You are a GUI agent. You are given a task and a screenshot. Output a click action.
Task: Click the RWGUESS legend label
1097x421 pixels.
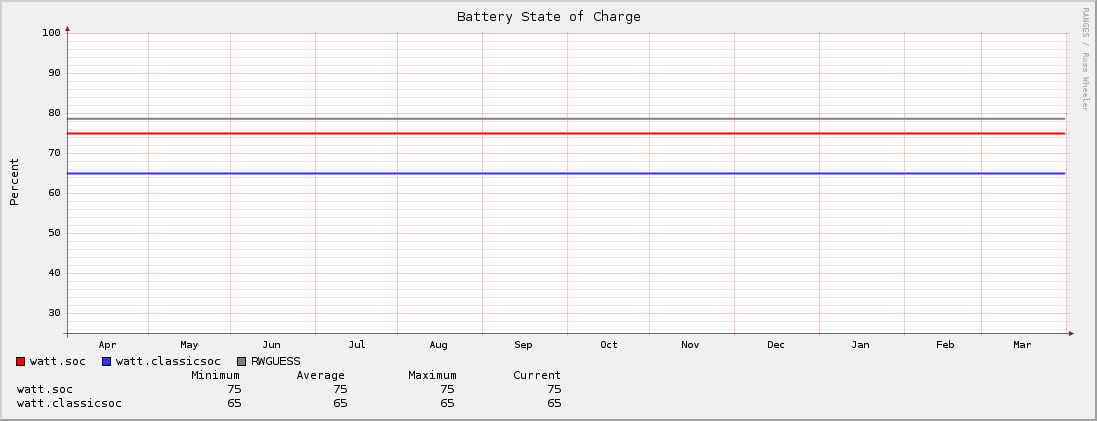[276, 362]
